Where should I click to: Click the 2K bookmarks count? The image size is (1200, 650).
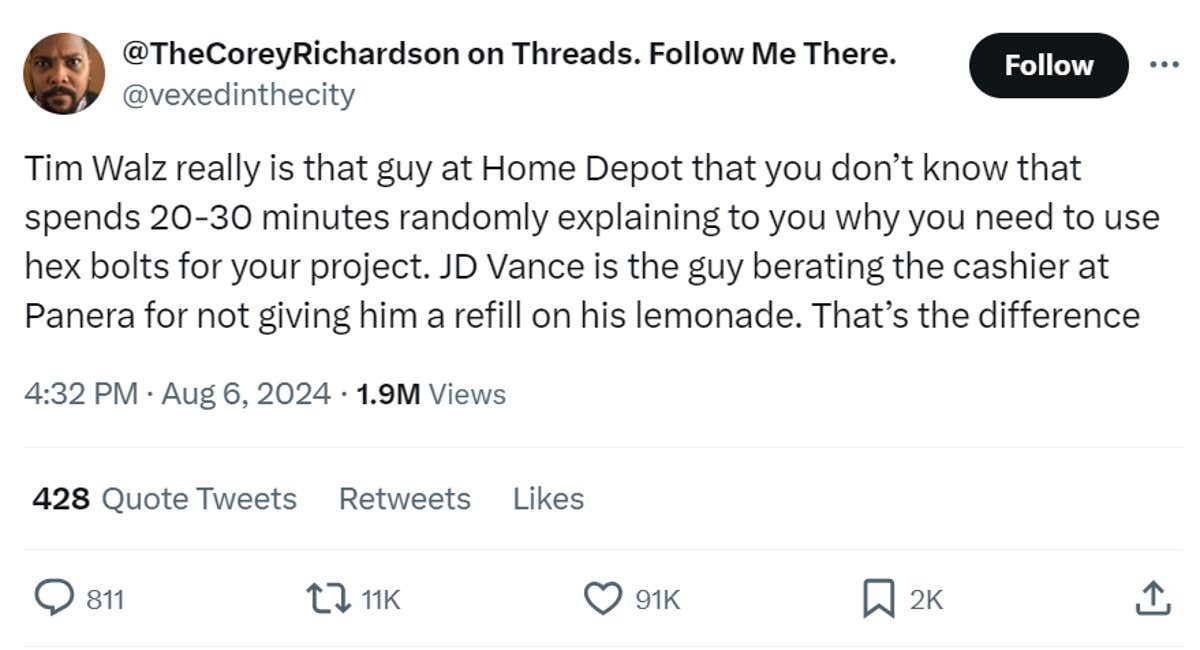coord(926,599)
